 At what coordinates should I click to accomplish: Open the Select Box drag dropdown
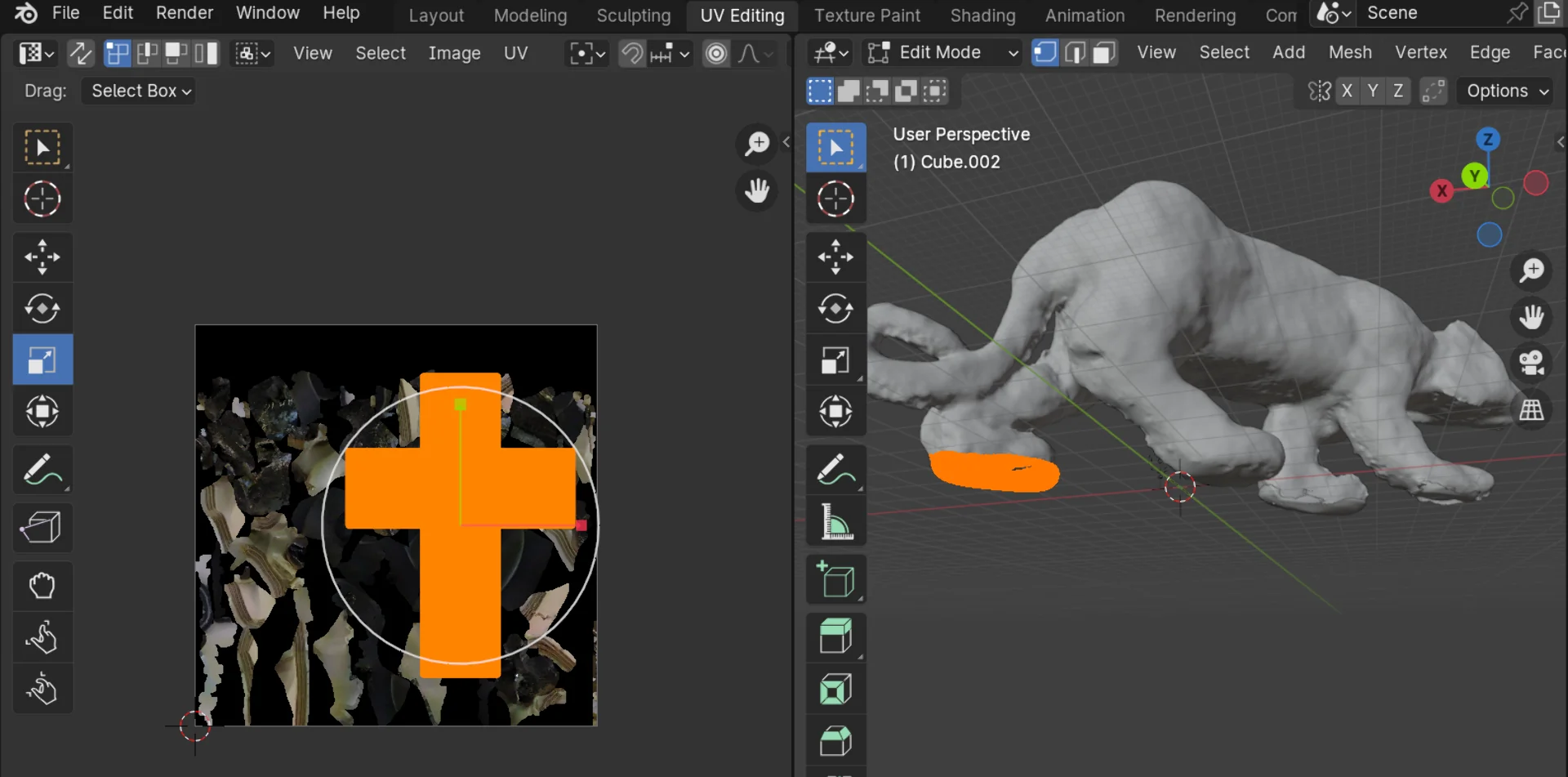click(x=139, y=92)
